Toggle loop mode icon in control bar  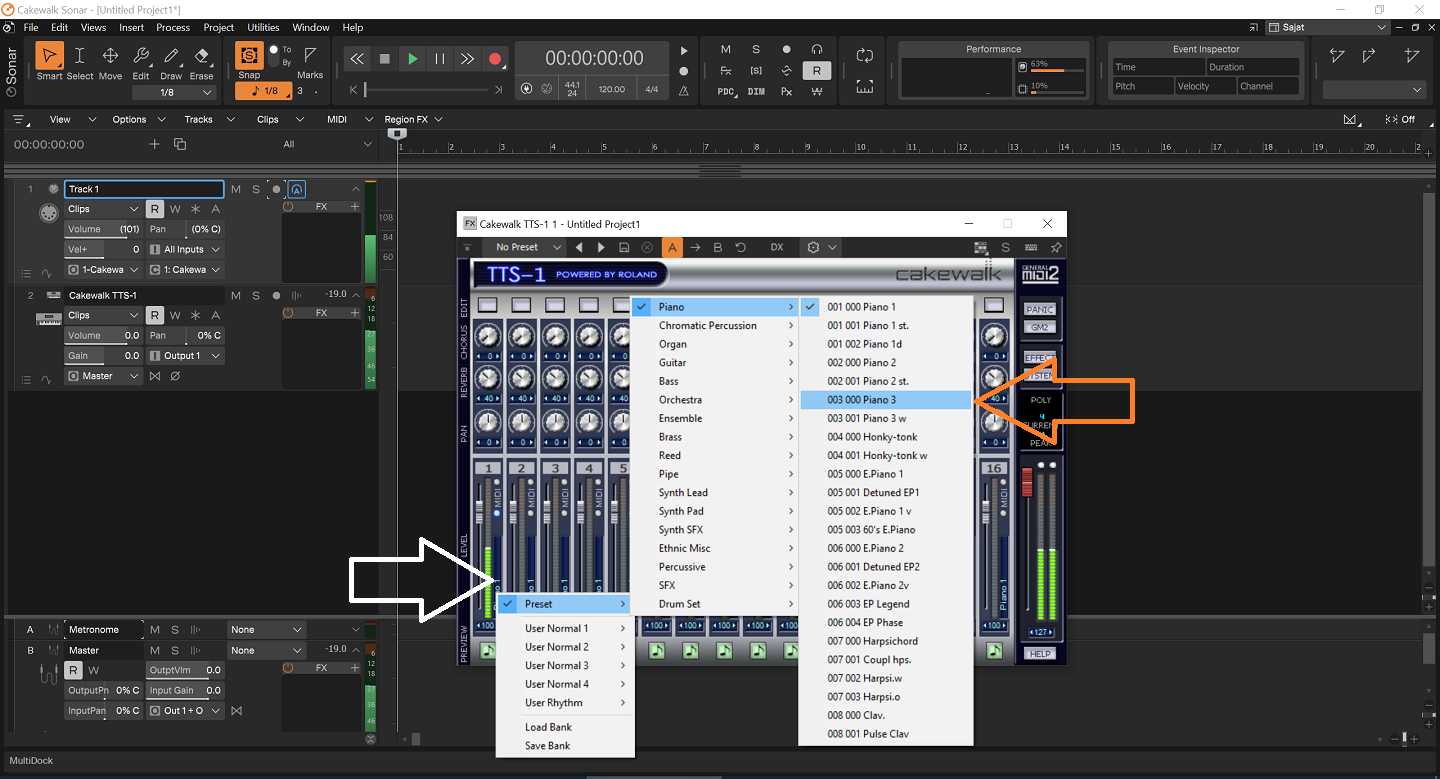[x=865, y=56]
